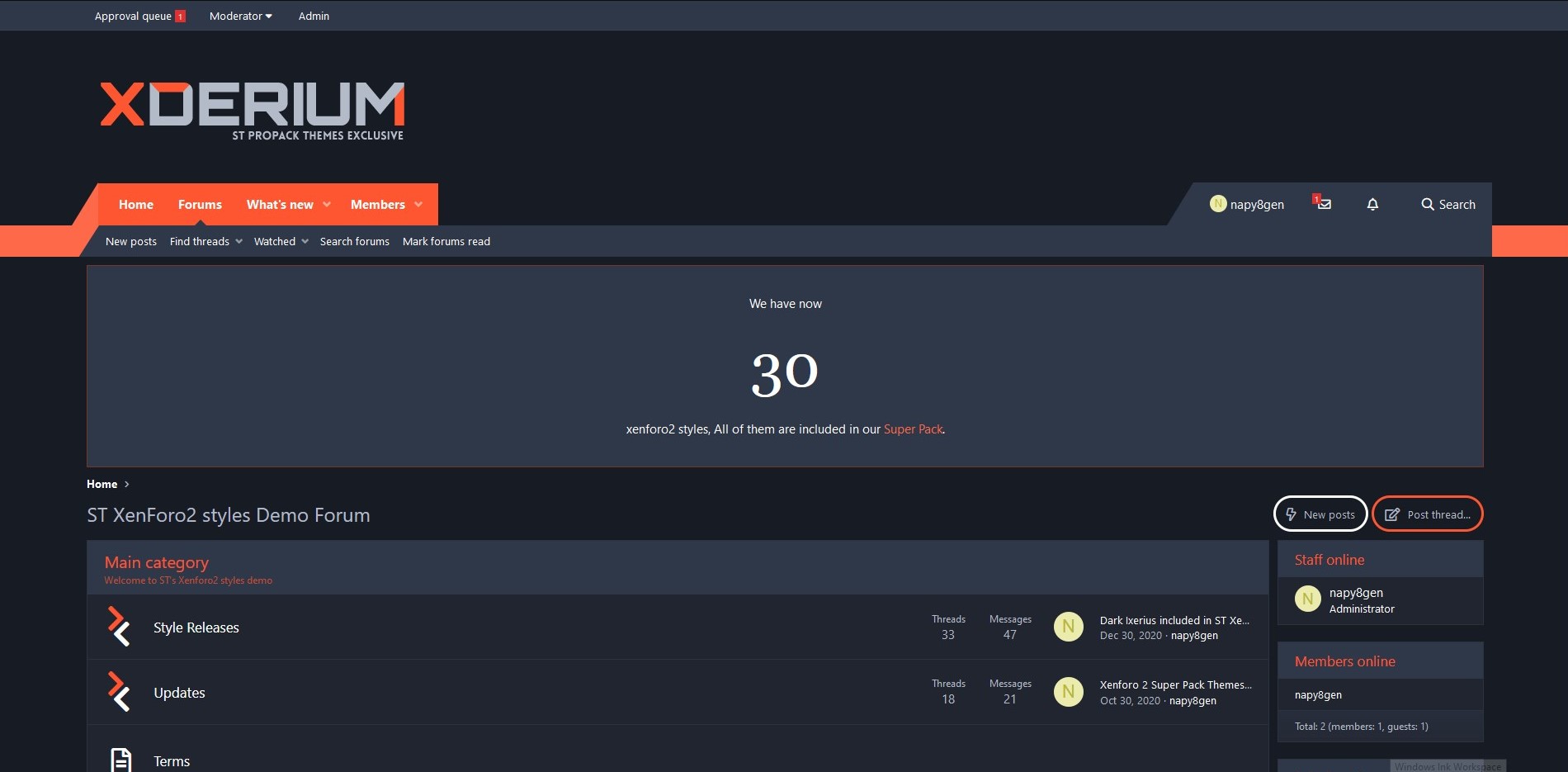Click the Approval queue count badge

(x=180, y=17)
